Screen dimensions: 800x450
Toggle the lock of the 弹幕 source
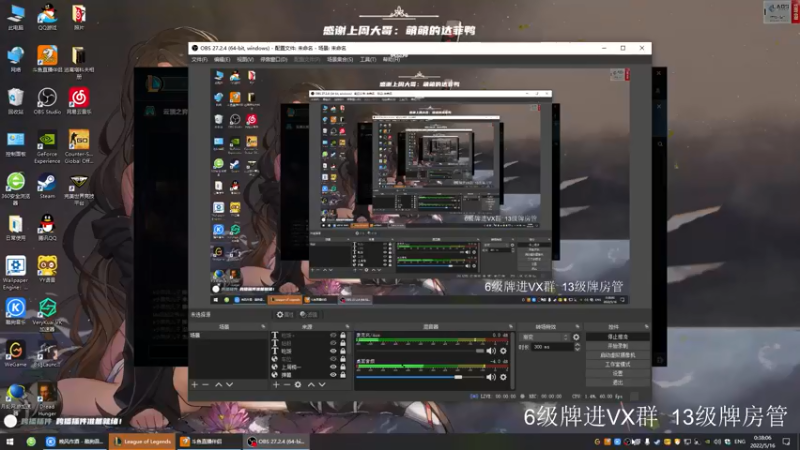[343, 375]
